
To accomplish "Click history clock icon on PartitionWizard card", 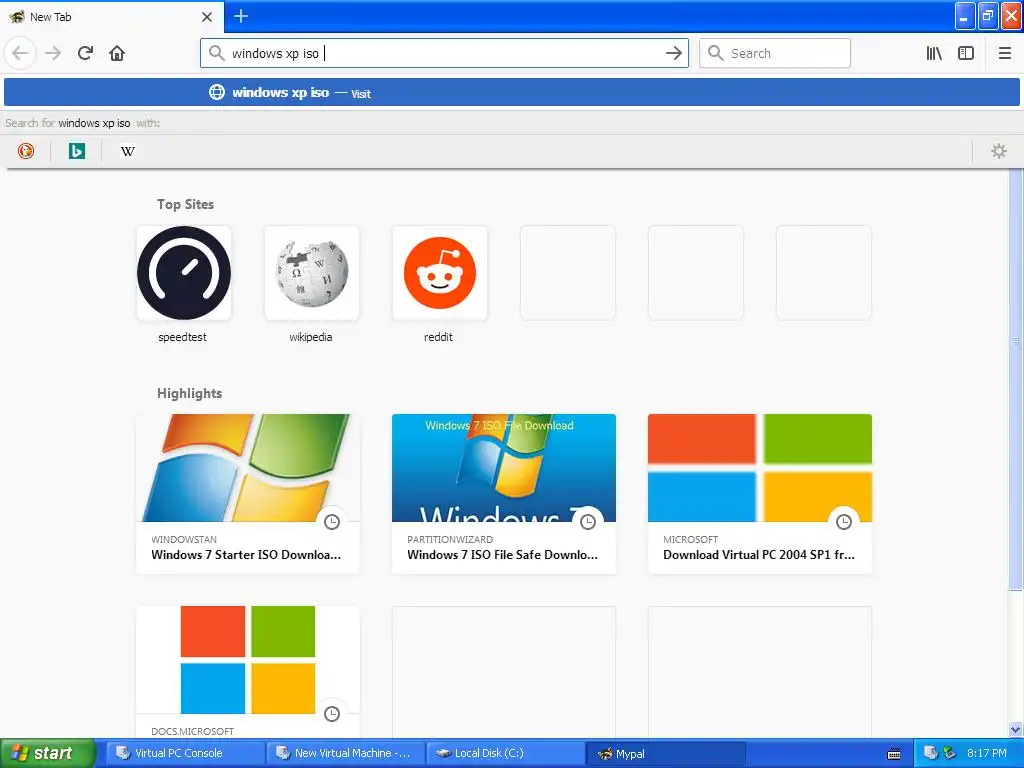I will pyautogui.click(x=588, y=522).
